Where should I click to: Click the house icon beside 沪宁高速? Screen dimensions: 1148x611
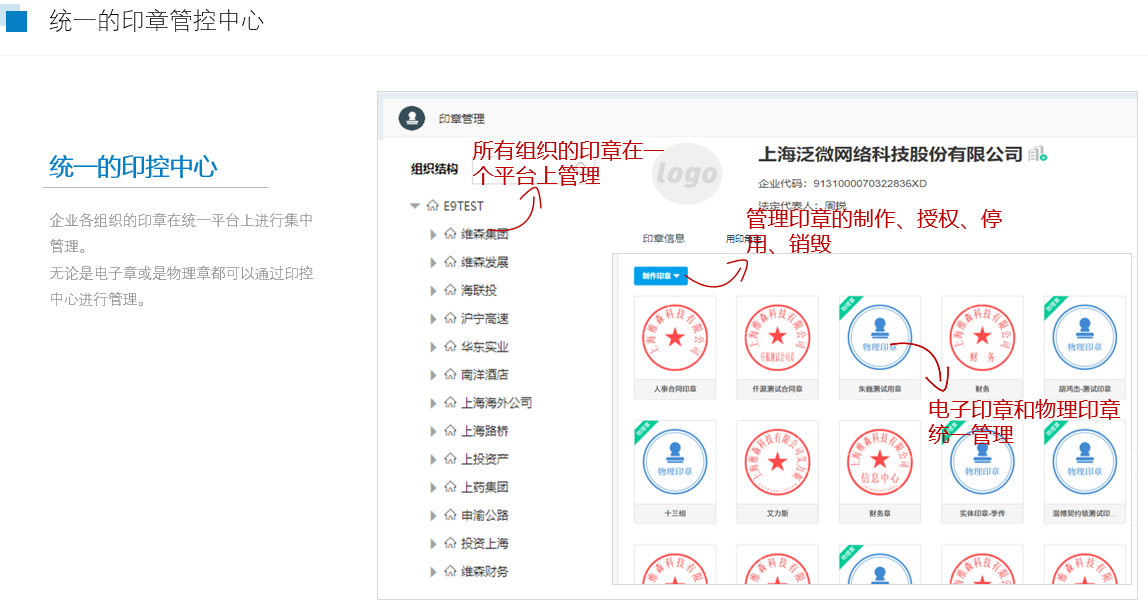coord(450,318)
